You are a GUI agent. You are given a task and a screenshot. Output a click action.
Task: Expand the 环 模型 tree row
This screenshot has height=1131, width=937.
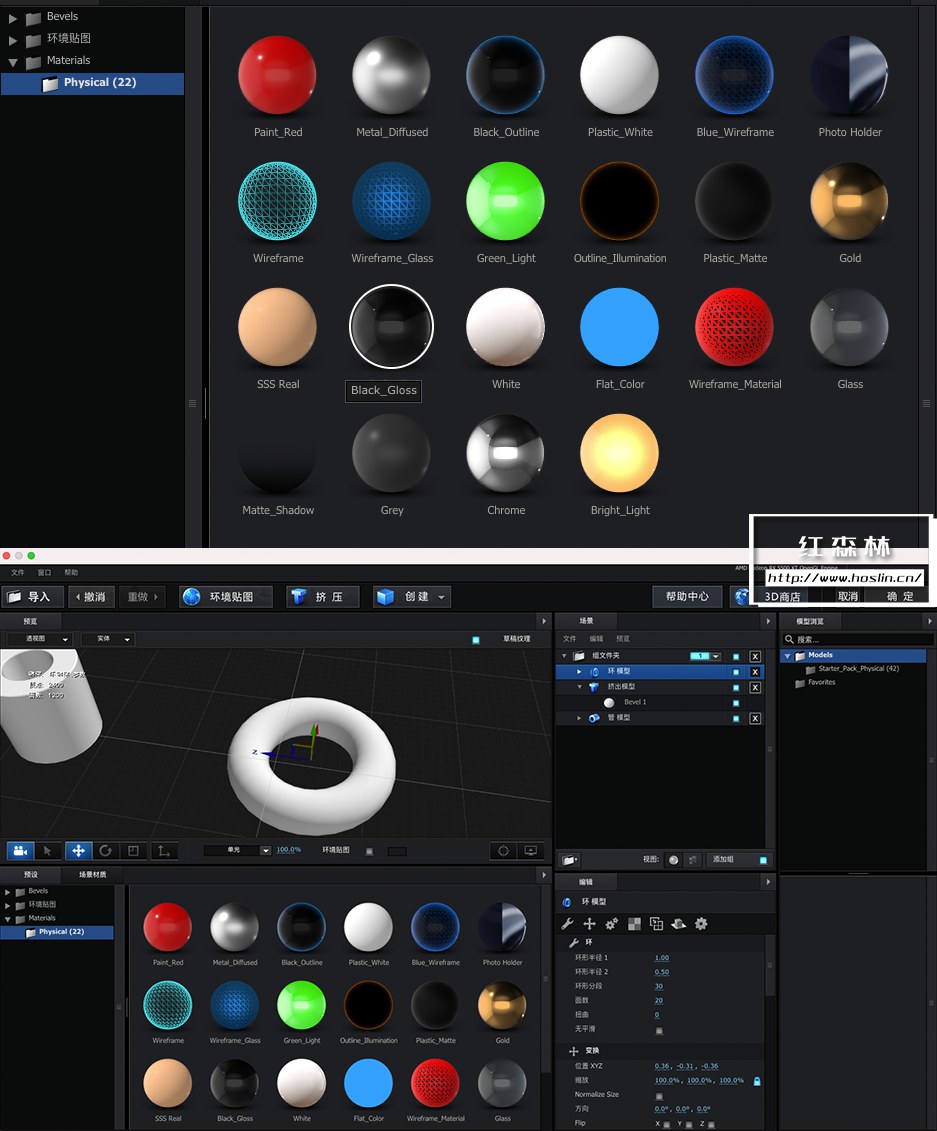(x=579, y=672)
